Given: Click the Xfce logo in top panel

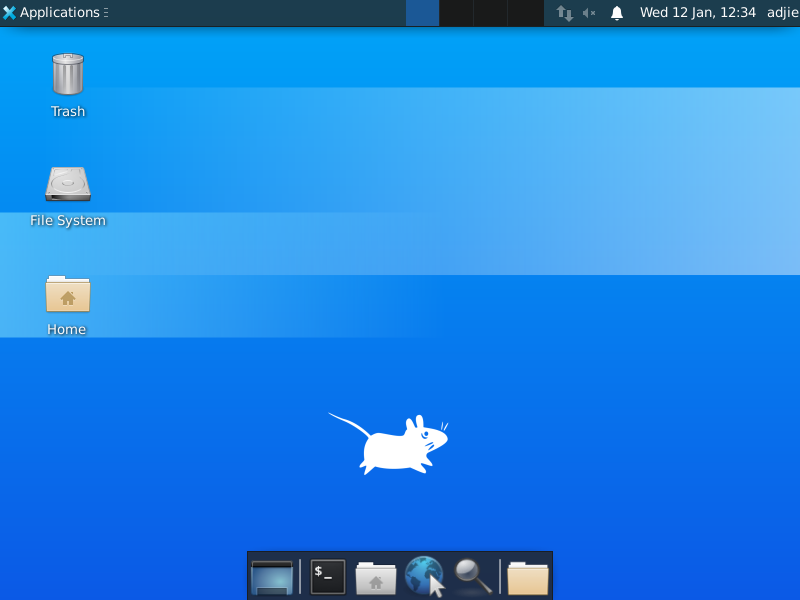Looking at the screenshot, I should [9, 13].
